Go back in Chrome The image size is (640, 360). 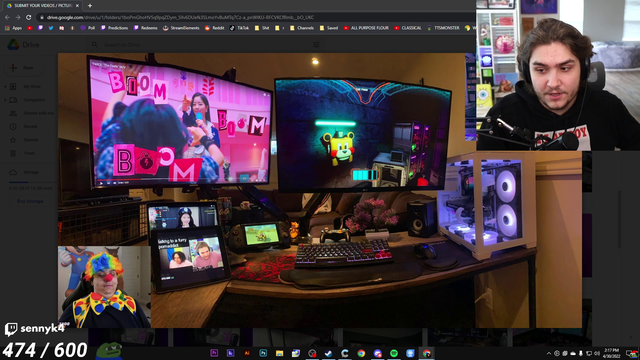pyautogui.click(x=7, y=18)
